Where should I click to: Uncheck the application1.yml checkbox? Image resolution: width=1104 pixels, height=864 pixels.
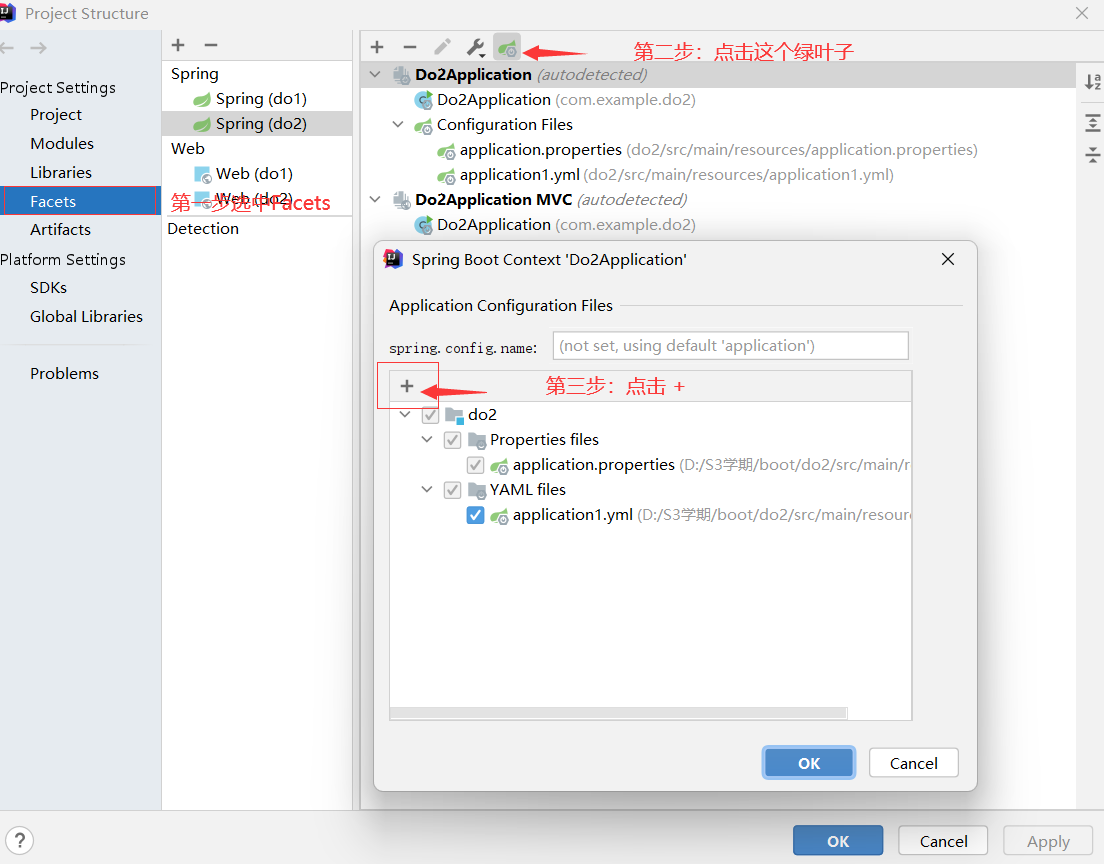(475, 515)
